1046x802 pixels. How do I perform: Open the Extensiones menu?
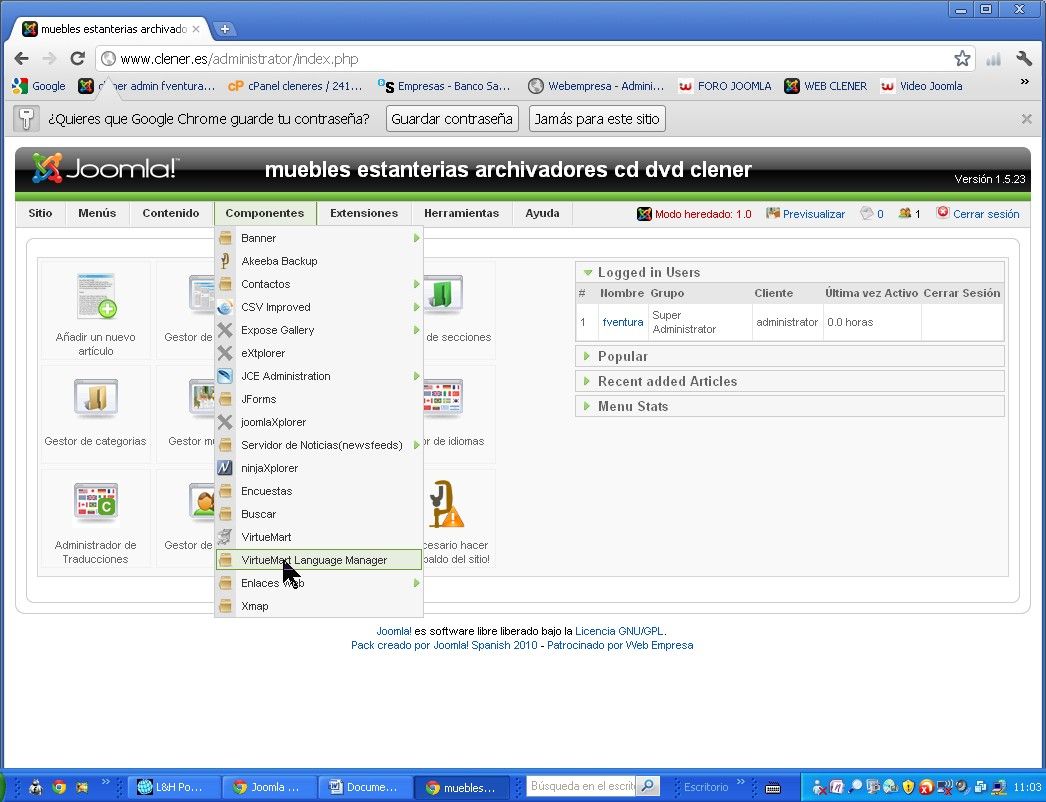[x=364, y=214]
